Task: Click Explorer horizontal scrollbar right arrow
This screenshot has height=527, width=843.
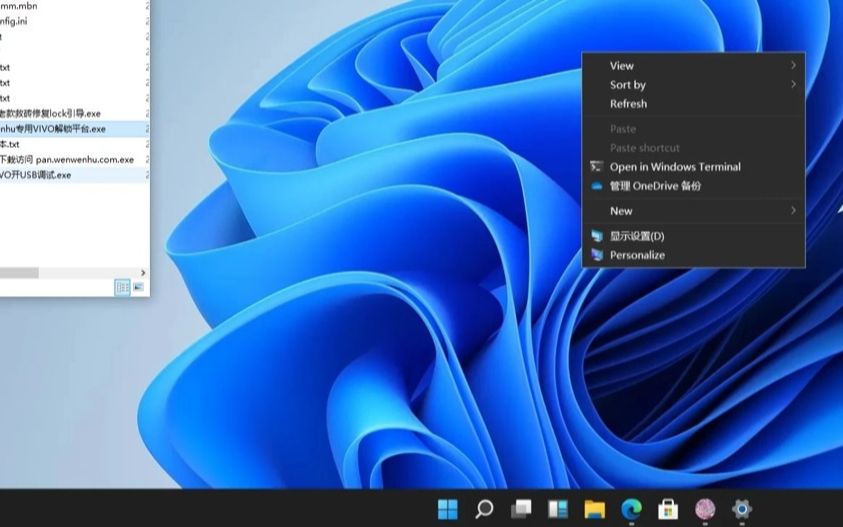Action: tap(143, 273)
